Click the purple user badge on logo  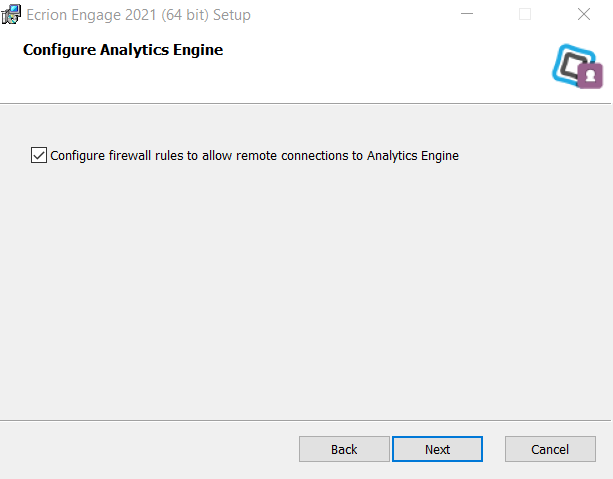tap(590, 76)
